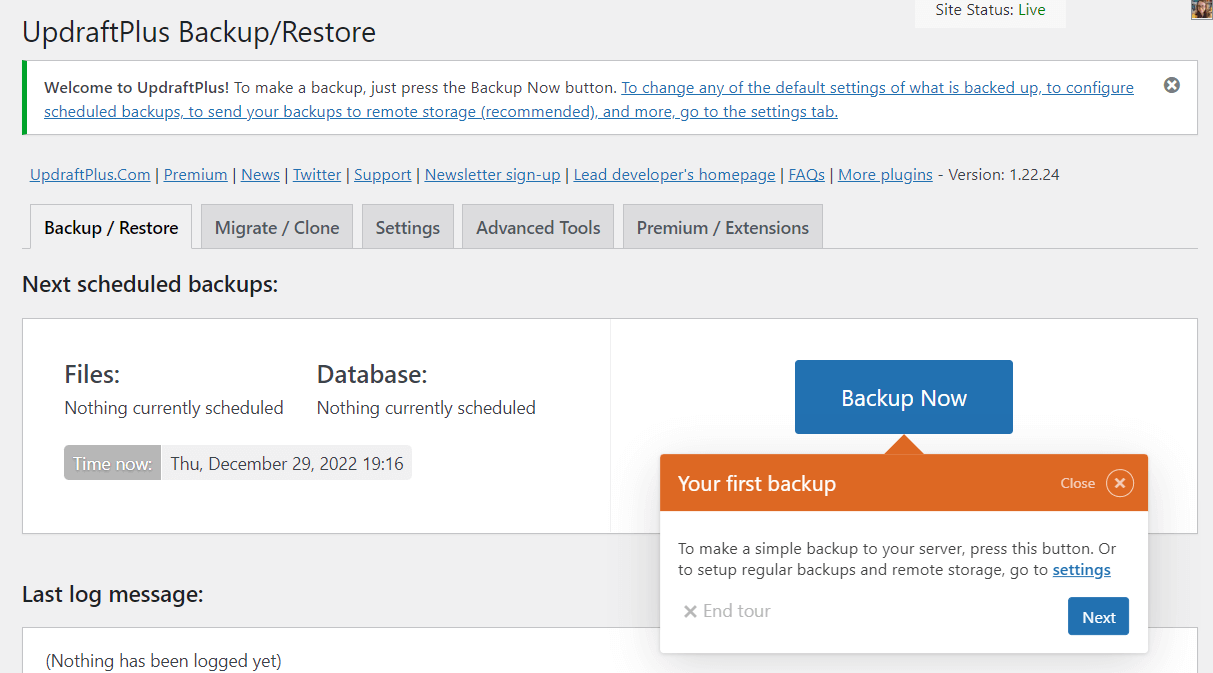
Task: Open the Premium link
Action: click(x=195, y=174)
